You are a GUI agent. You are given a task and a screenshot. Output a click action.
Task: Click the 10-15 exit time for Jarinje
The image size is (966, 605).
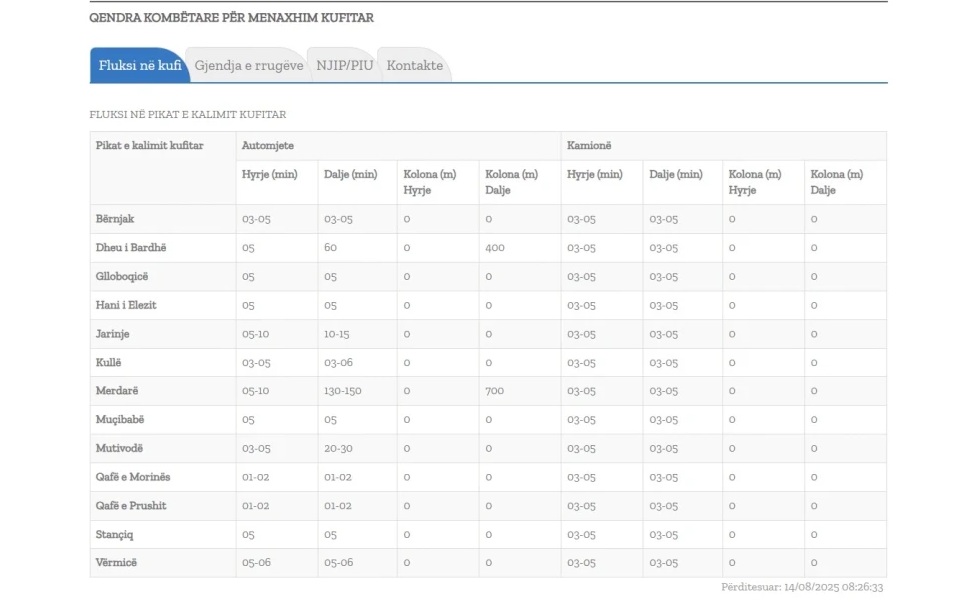(336, 334)
